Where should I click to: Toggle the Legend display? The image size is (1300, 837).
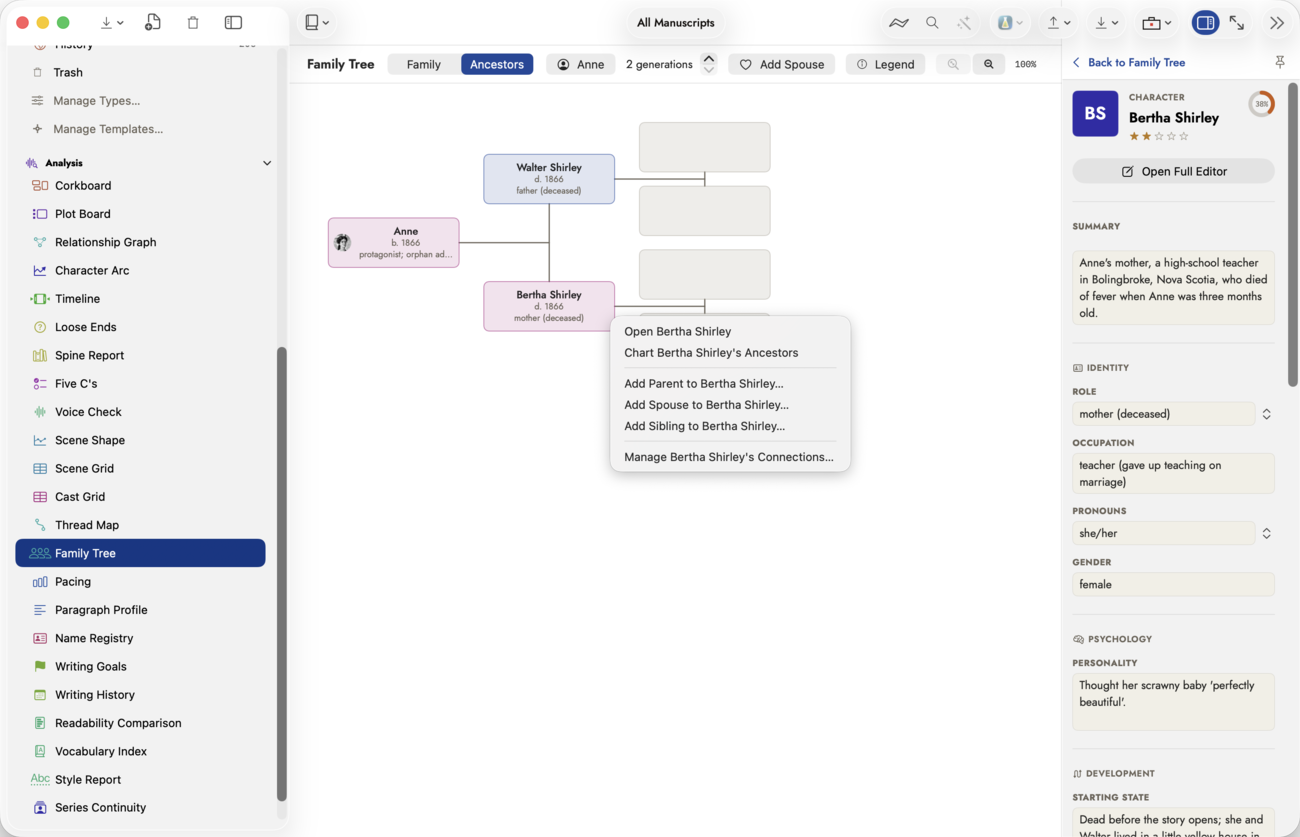pos(885,64)
